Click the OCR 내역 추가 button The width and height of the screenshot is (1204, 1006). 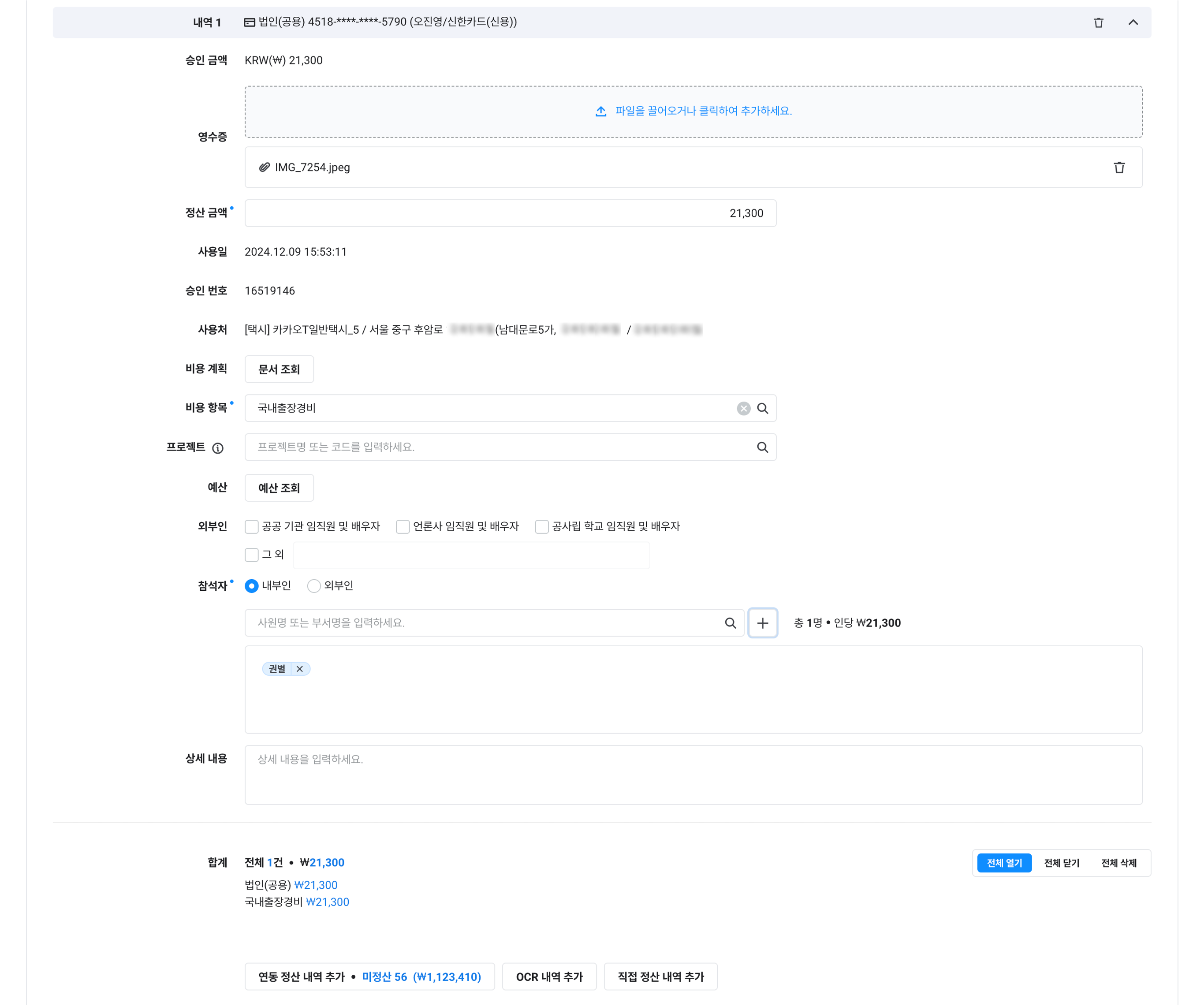[x=549, y=977]
